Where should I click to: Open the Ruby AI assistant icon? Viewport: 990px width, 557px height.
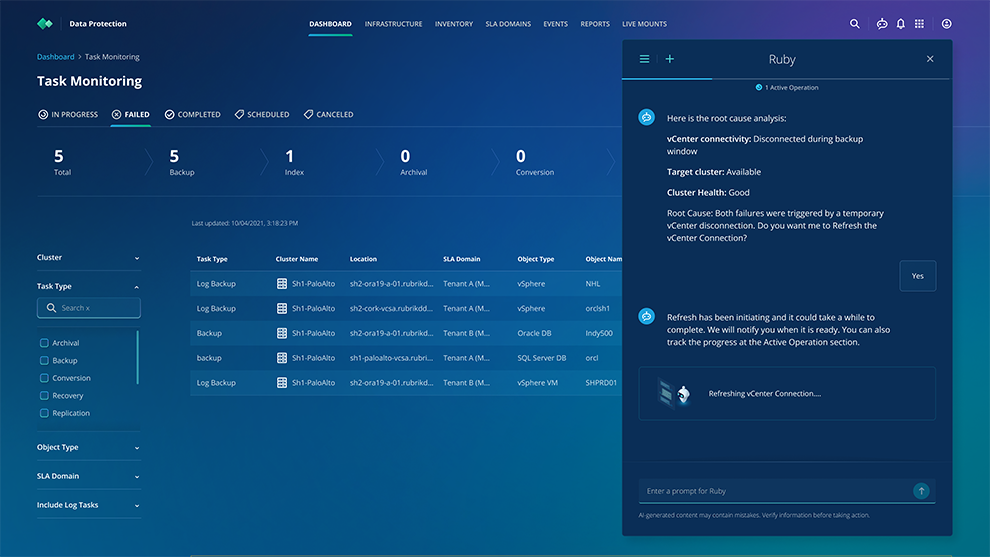click(881, 24)
